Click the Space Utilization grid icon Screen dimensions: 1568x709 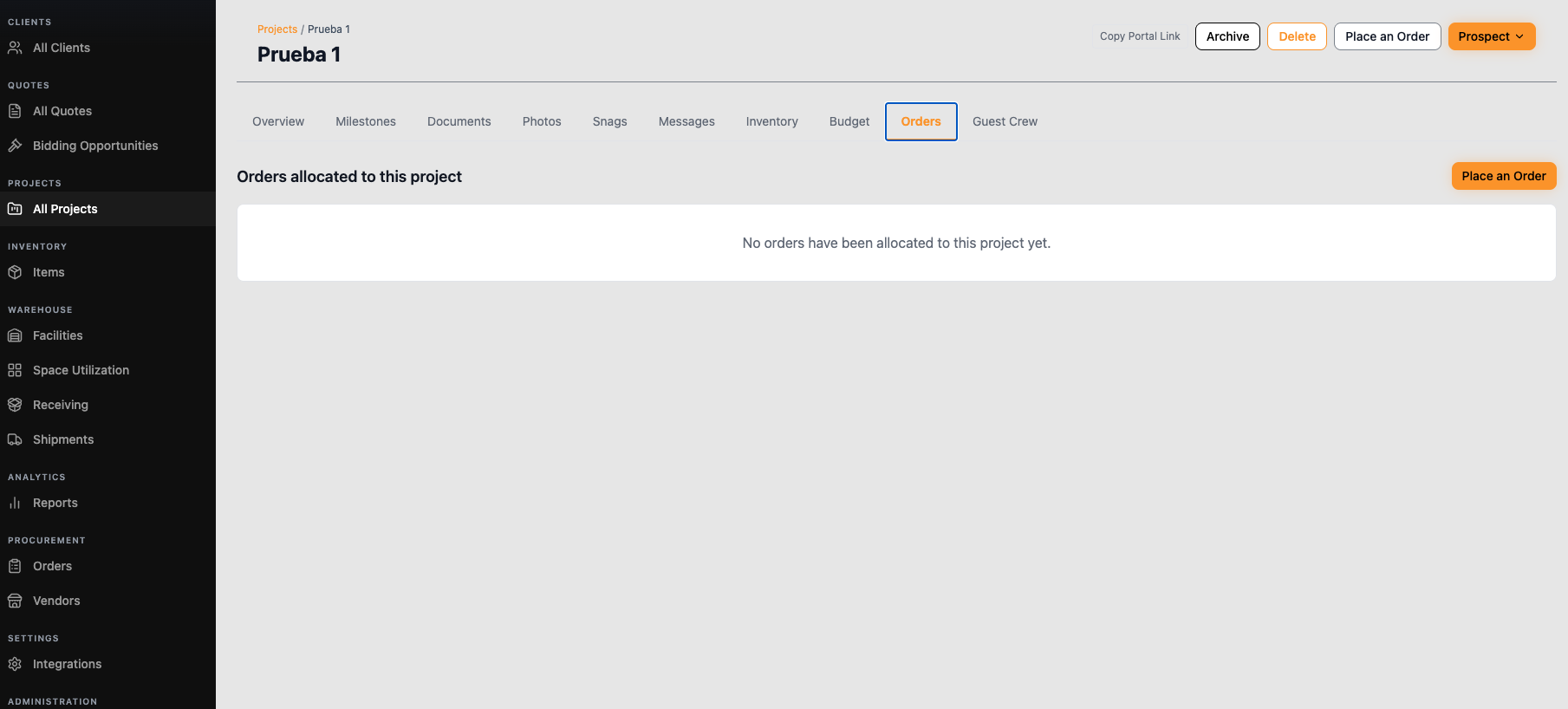pyautogui.click(x=15, y=370)
